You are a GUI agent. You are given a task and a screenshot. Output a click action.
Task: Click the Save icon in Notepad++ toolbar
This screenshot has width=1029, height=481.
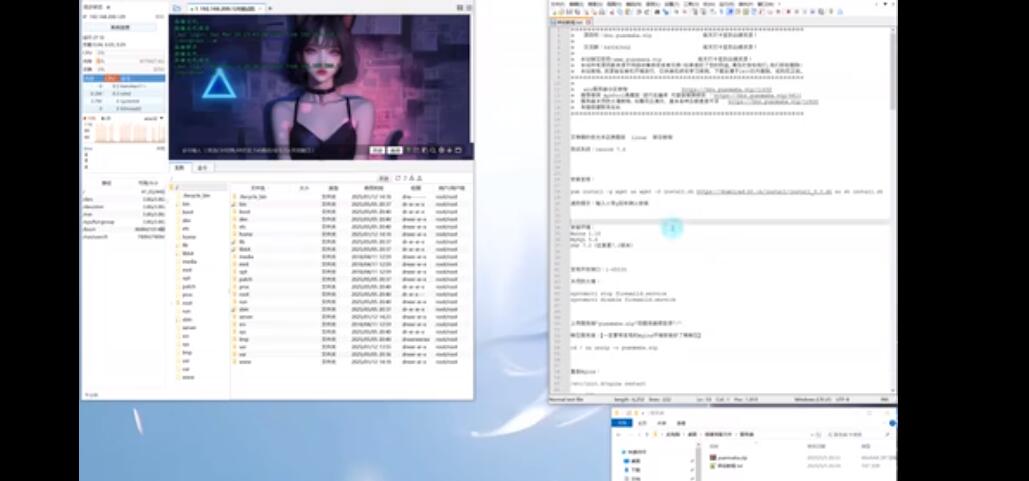coord(567,12)
